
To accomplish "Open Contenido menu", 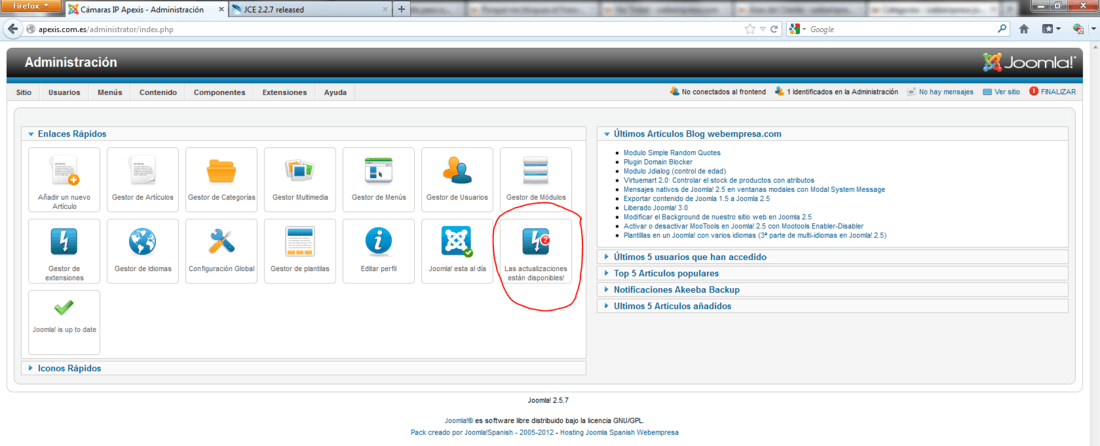I will 158,93.
